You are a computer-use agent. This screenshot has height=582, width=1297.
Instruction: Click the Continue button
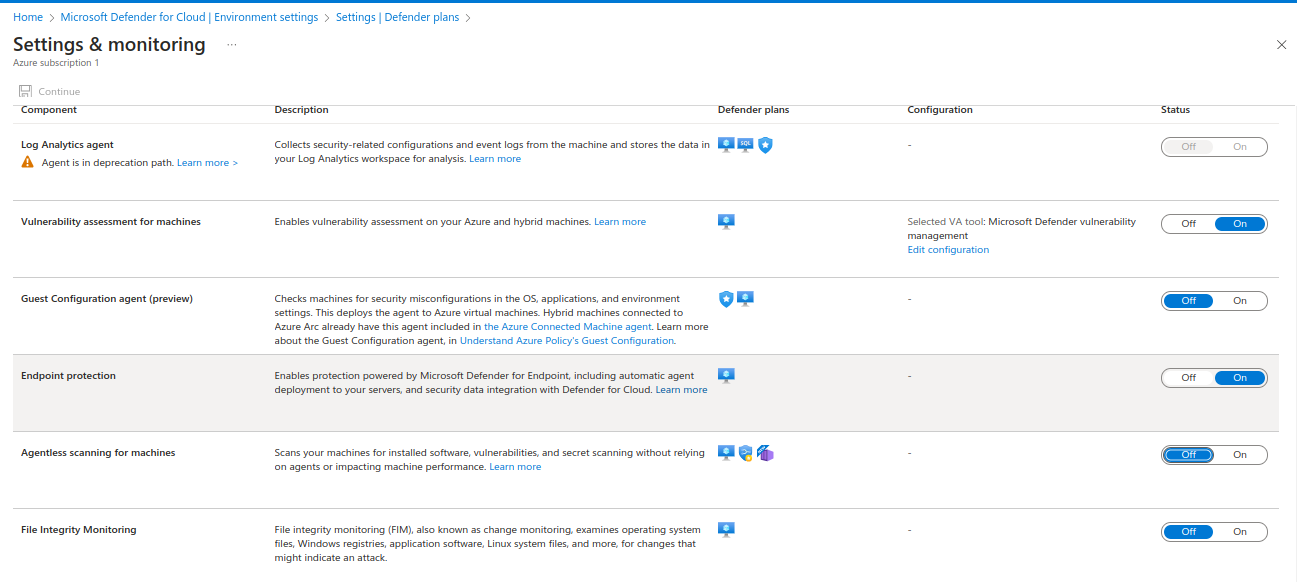[x=49, y=91]
